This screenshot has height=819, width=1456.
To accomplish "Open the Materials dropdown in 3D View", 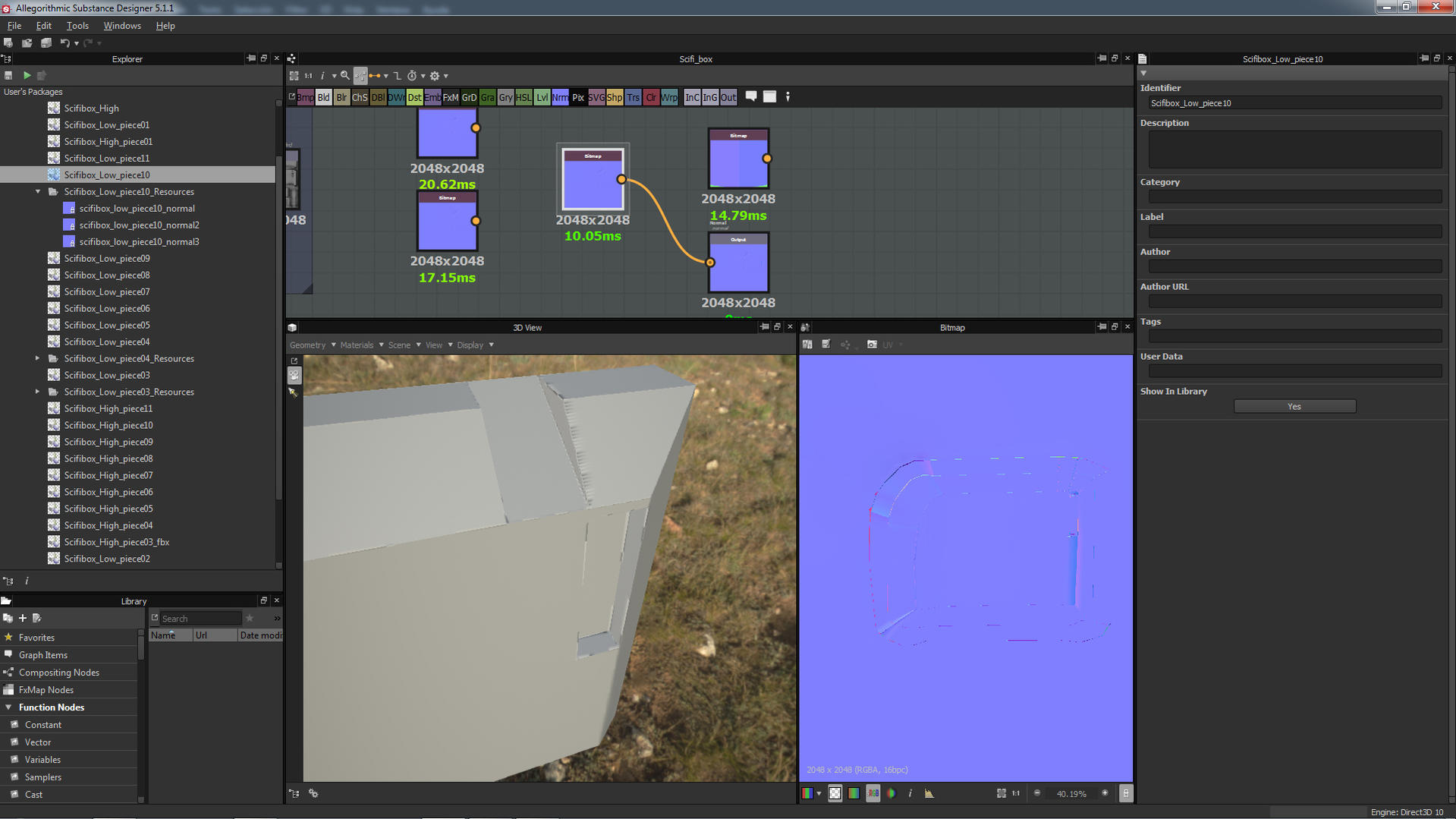I will pos(357,345).
